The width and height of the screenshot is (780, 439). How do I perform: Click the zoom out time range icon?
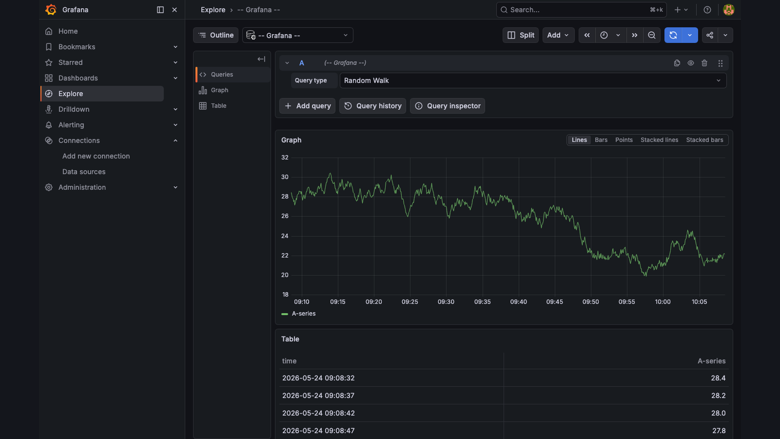click(652, 35)
